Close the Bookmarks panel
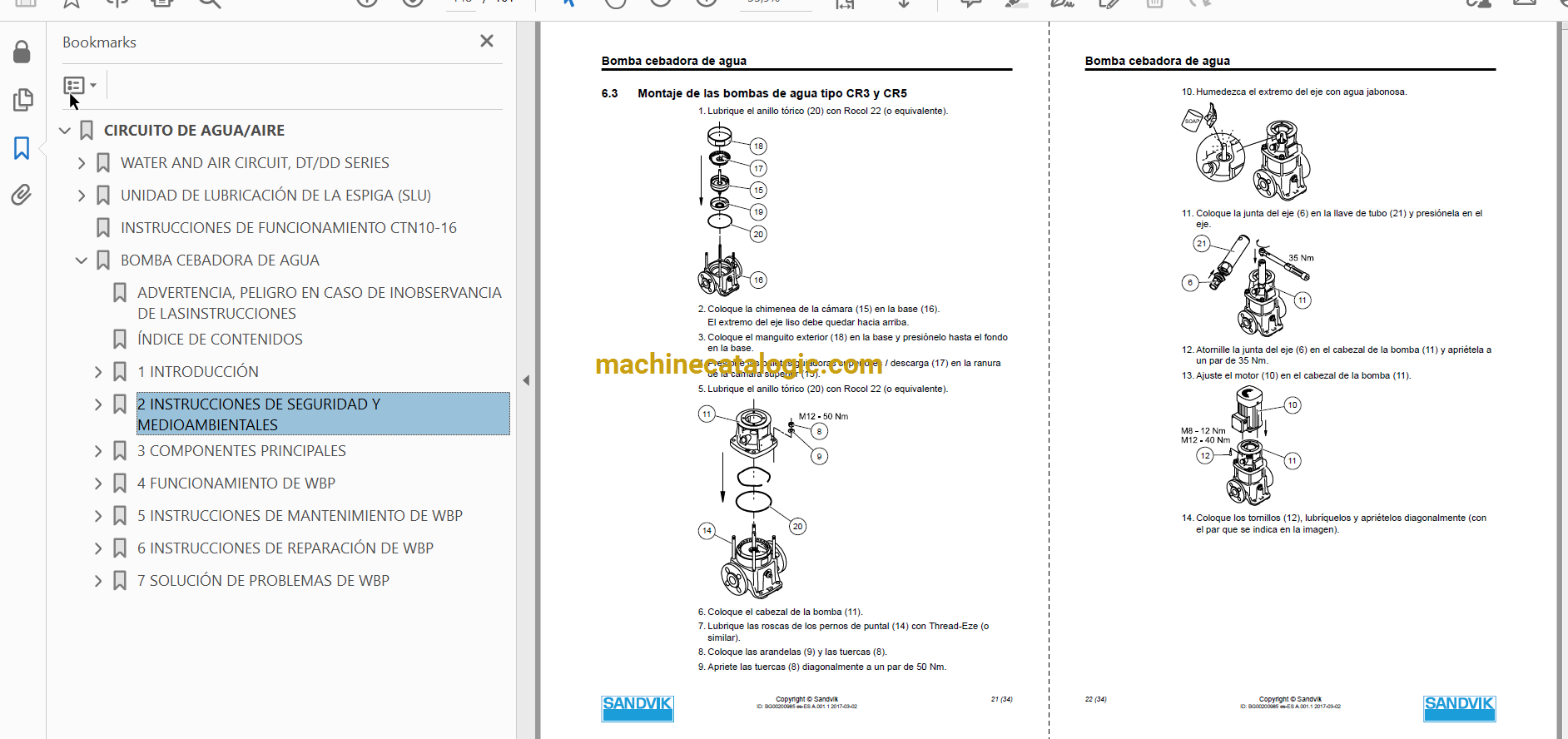 pos(487,41)
